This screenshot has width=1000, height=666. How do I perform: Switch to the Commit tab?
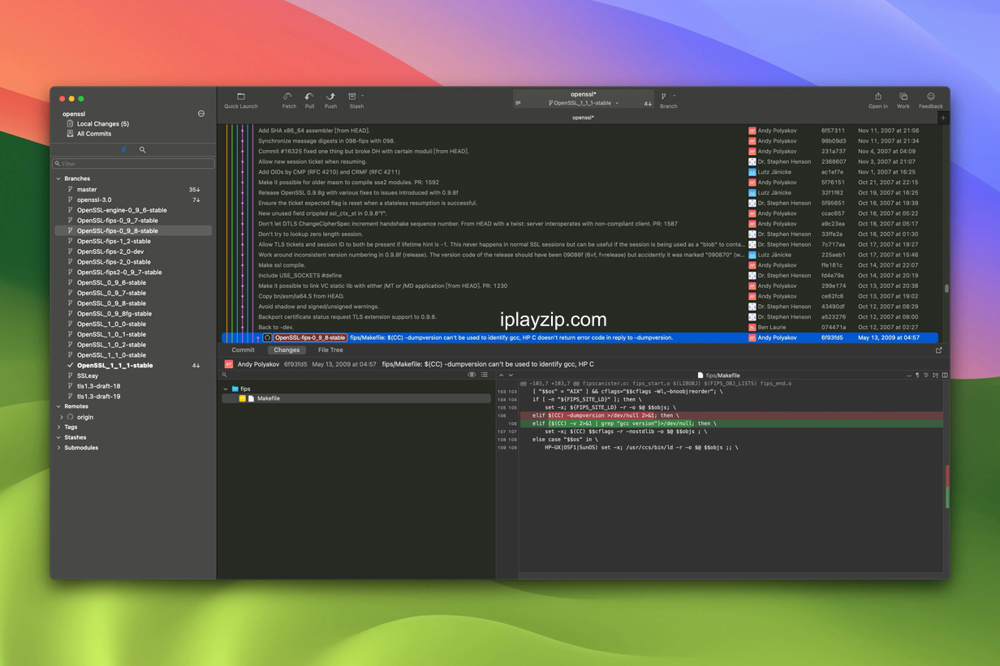click(x=243, y=350)
